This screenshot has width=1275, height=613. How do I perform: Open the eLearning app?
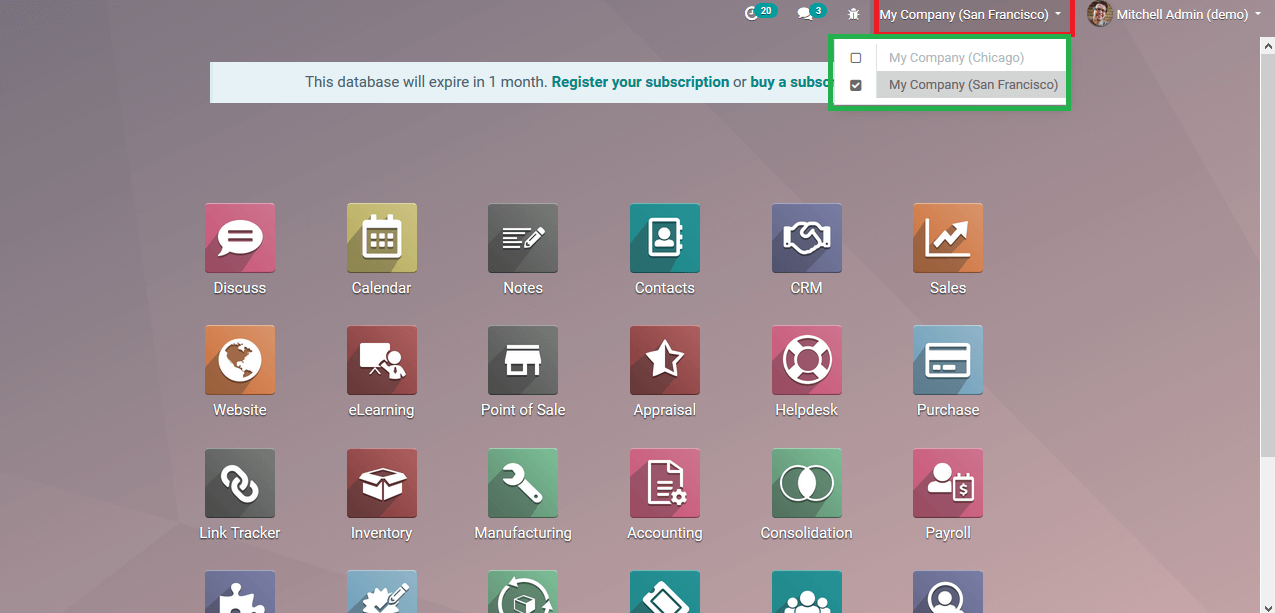pos(382,360)
